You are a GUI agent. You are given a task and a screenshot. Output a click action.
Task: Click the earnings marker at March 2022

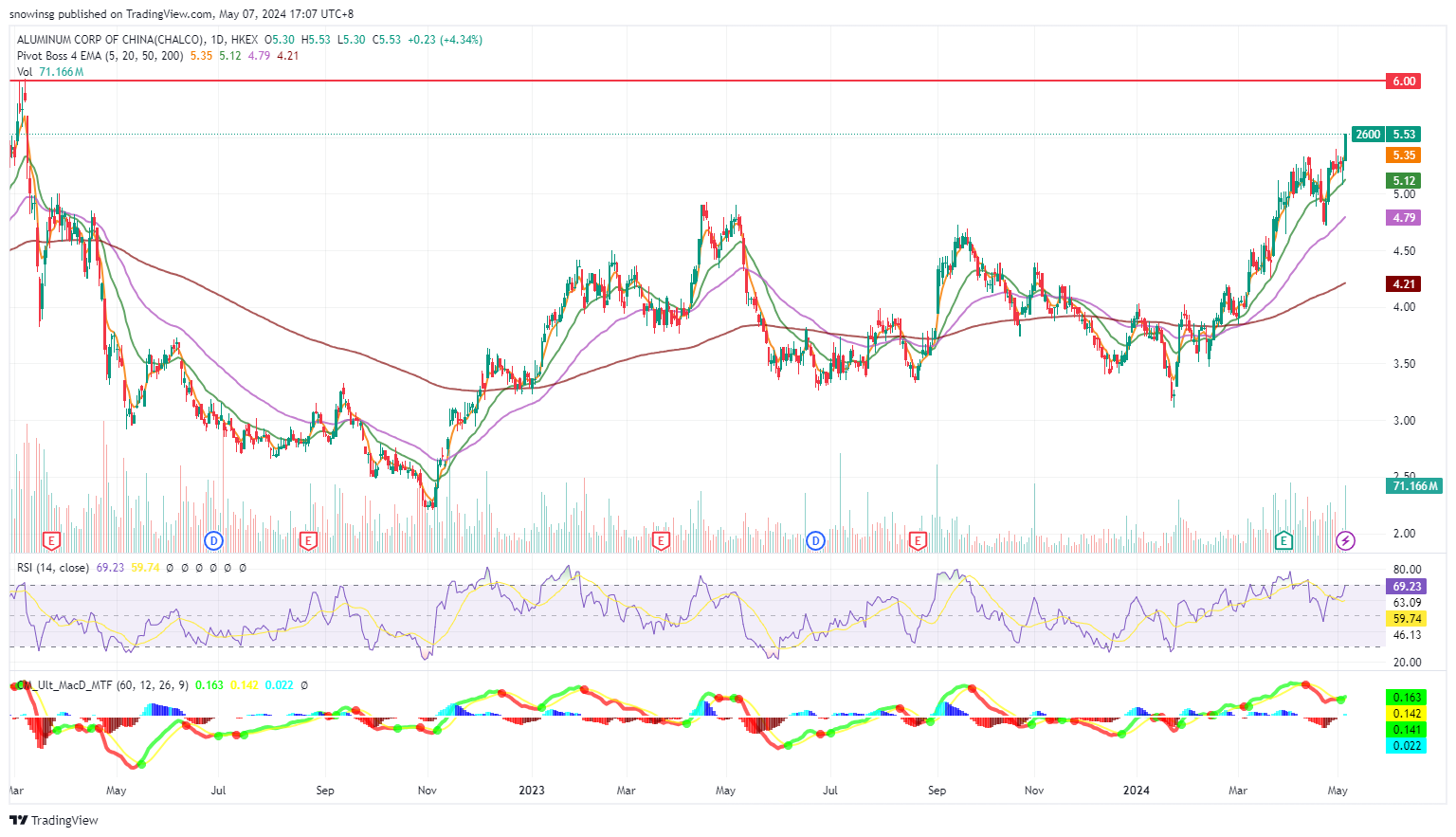click(x=52, y=541)
